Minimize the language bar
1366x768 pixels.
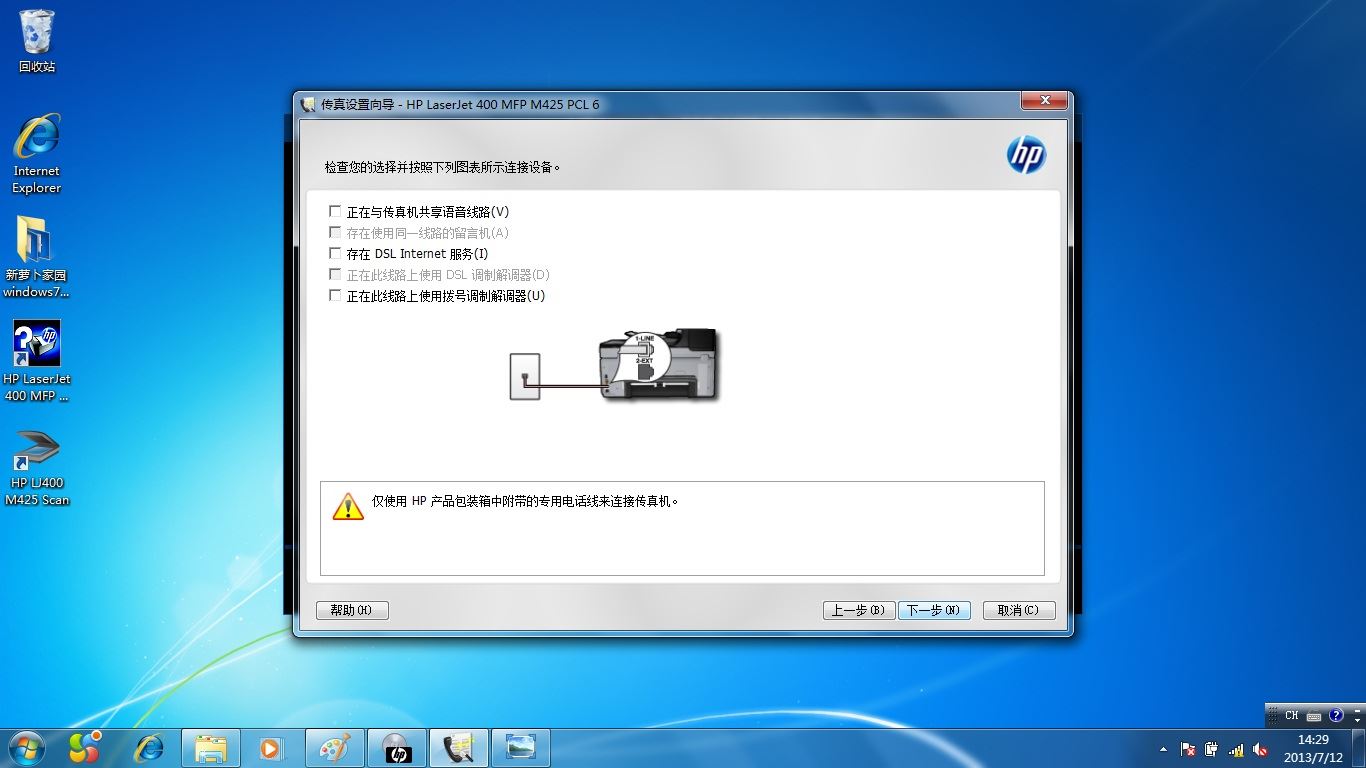[x=1357, y=711]
